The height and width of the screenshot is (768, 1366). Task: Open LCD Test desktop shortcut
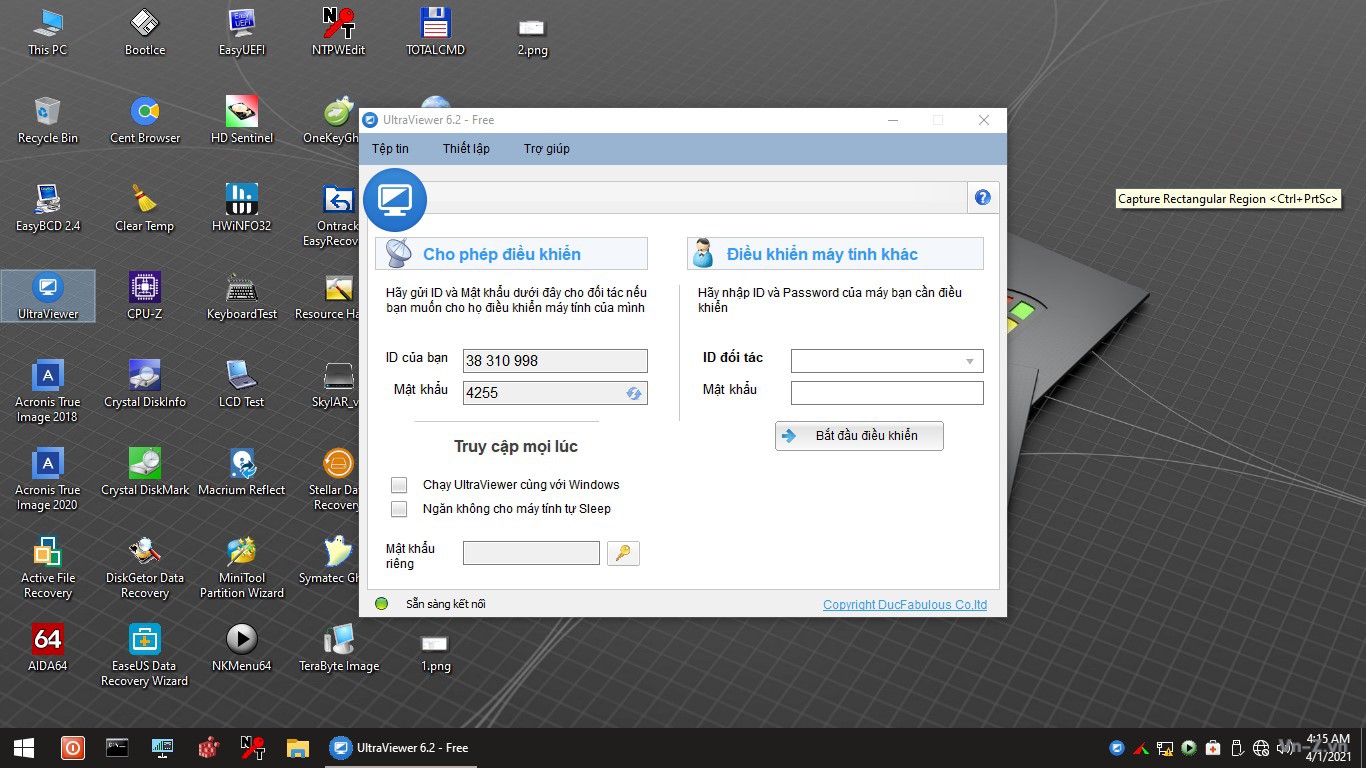[x=242, y=384]
